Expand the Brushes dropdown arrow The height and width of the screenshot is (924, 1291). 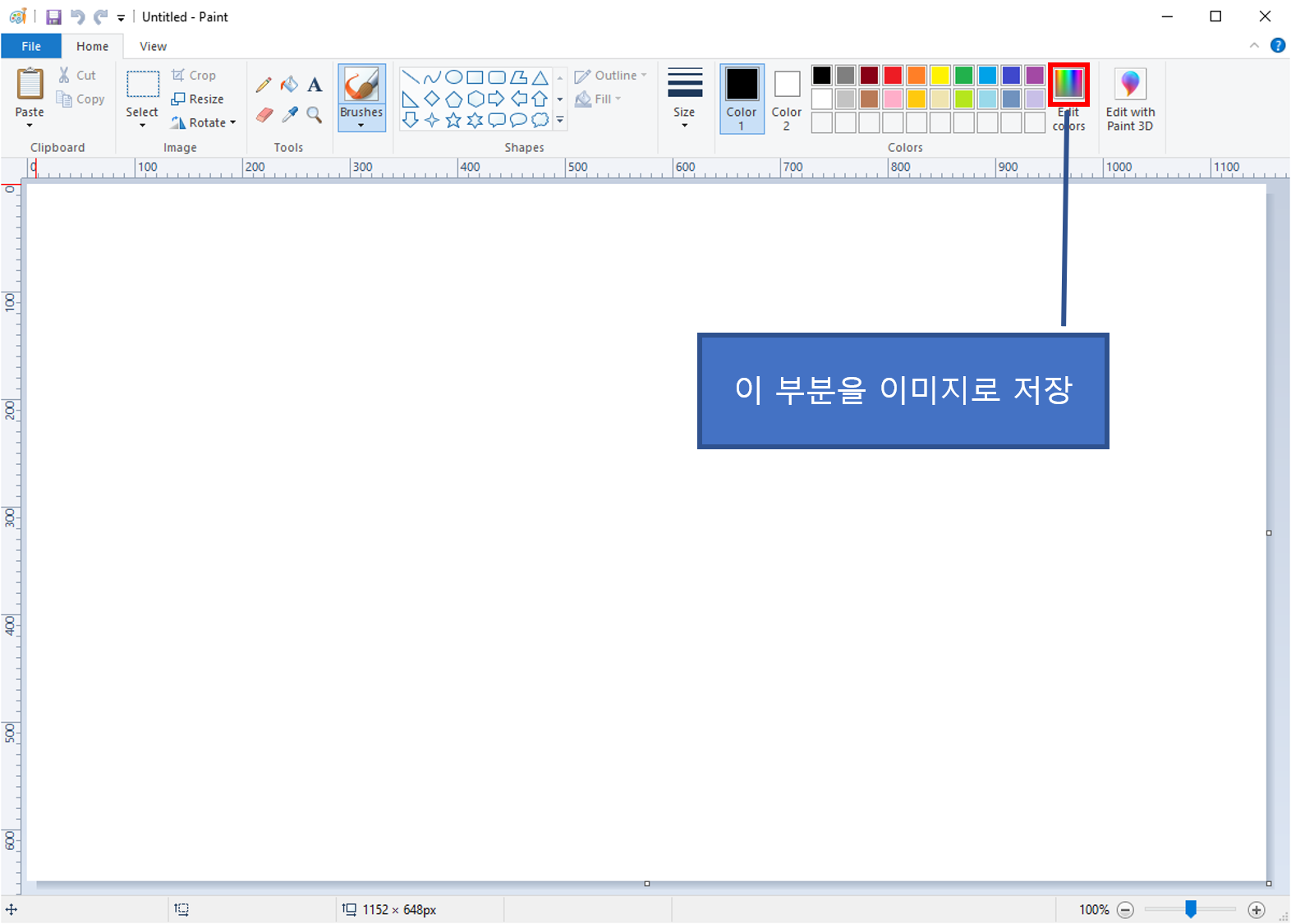coord(361,126)
